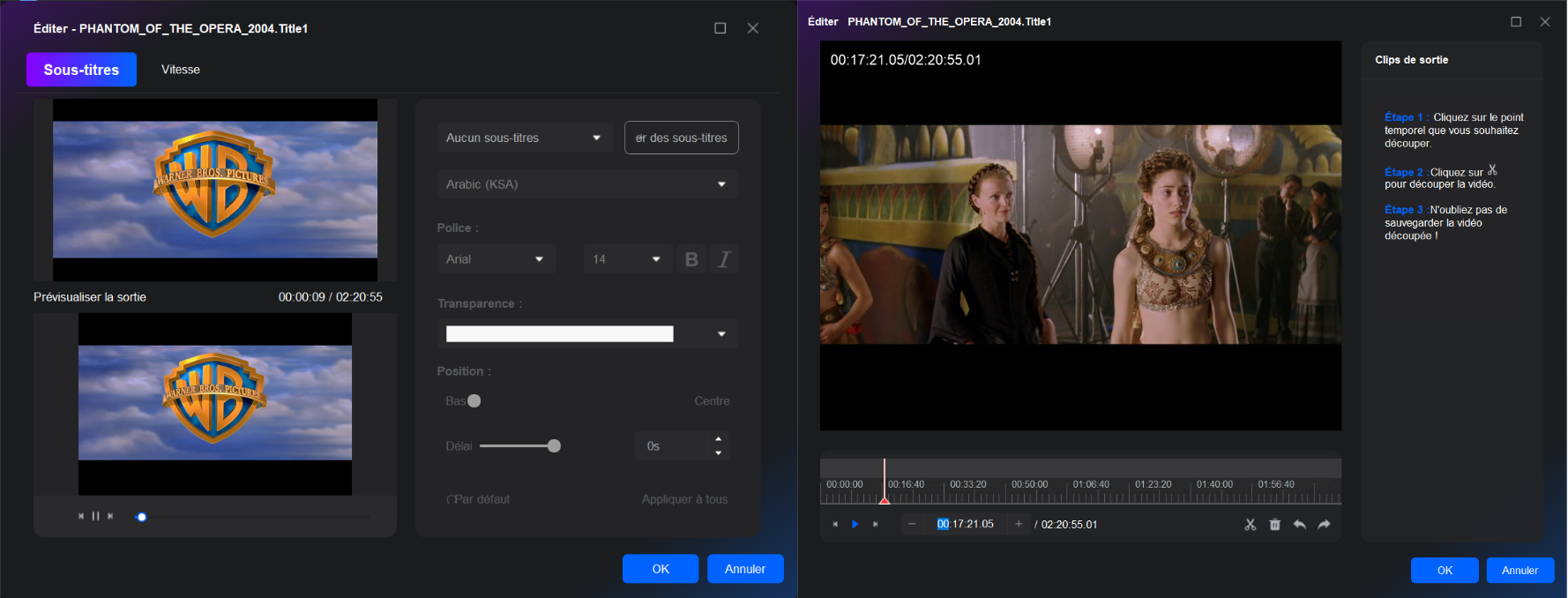Maximize the subtitle editor window
Screen dimensions: 1568x598
coord(720,28)
